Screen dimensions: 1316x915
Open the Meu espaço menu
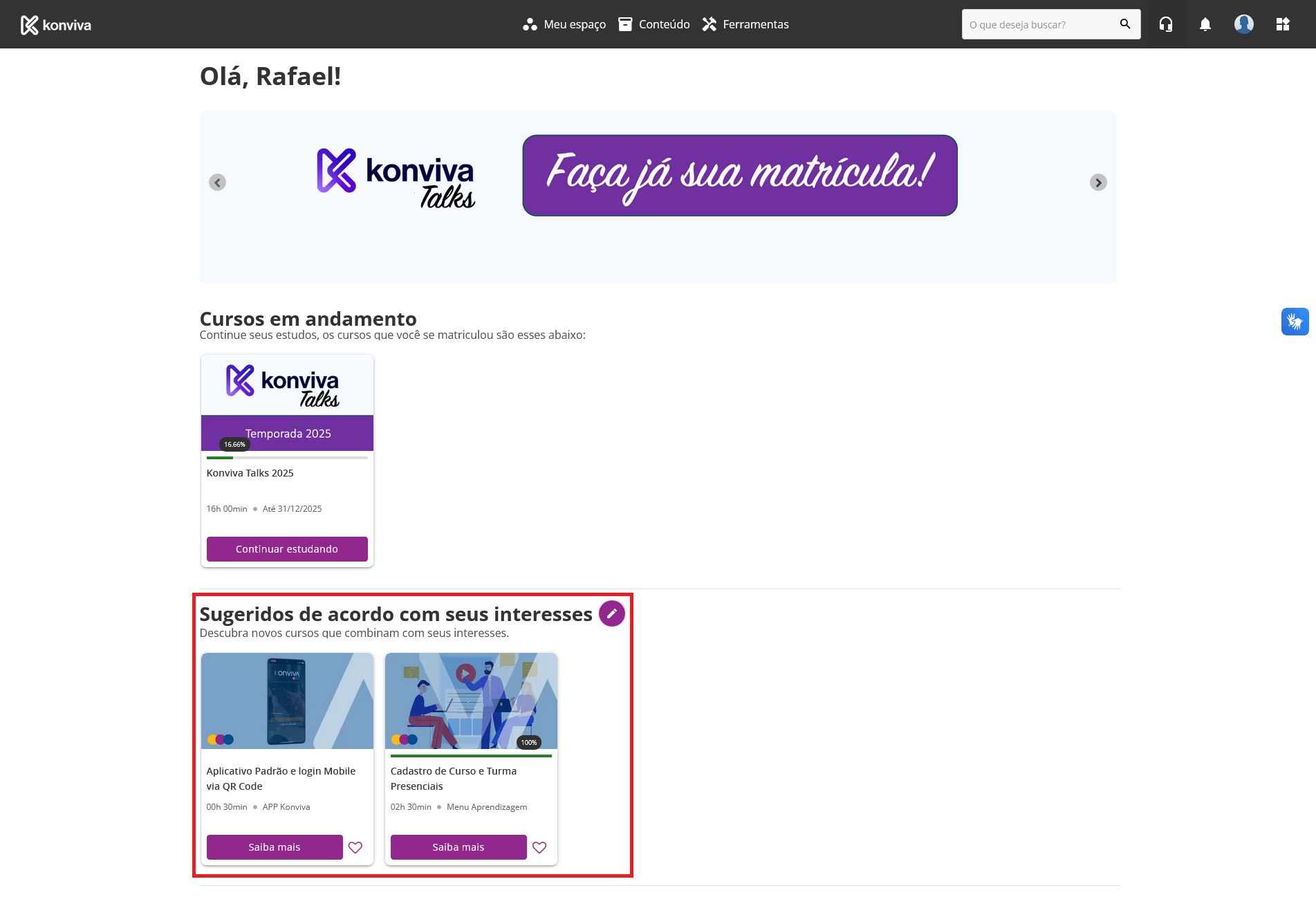click(x=564, y=24)
